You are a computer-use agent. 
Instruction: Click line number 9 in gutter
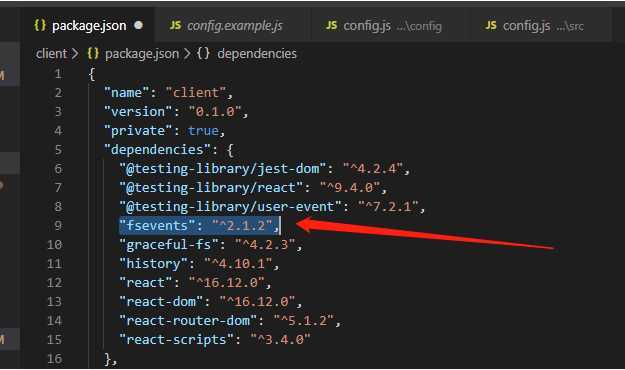click(x=58, y=226)
